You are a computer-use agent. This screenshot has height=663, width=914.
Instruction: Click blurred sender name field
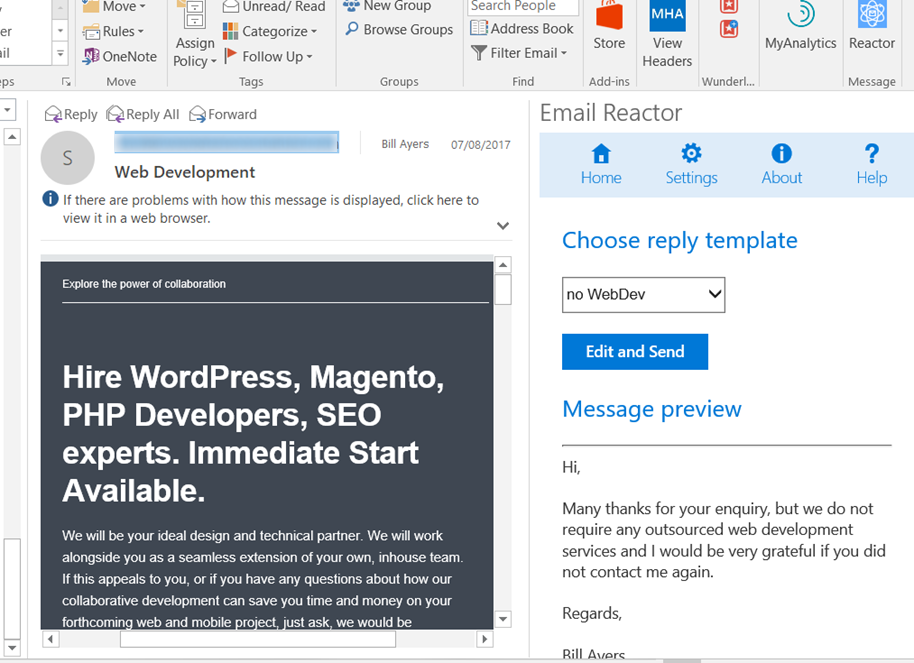coord(226,142)
